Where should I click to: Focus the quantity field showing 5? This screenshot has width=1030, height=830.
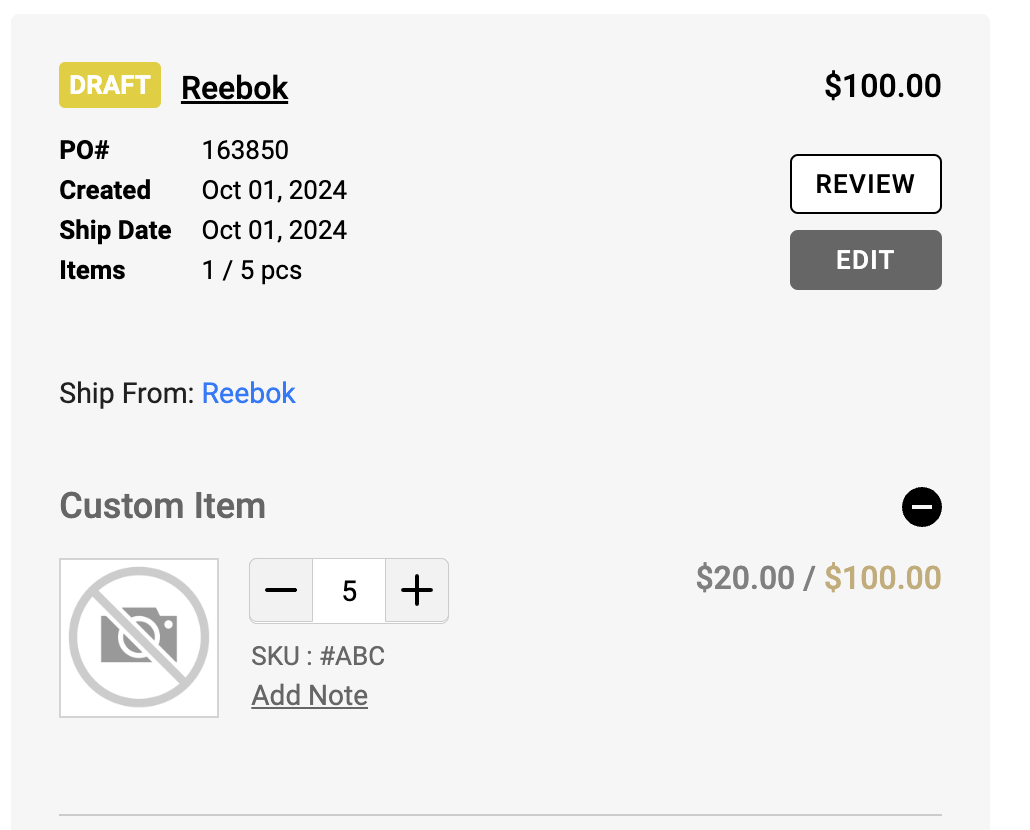pyautogui.click(x=349, y=591)
